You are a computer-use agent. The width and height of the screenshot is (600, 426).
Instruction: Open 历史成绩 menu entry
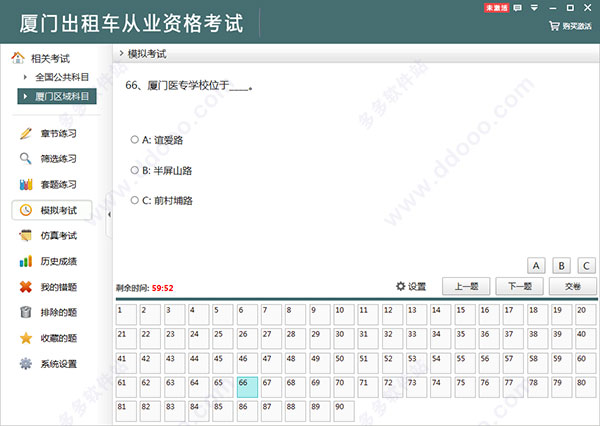tap(59, 261)
